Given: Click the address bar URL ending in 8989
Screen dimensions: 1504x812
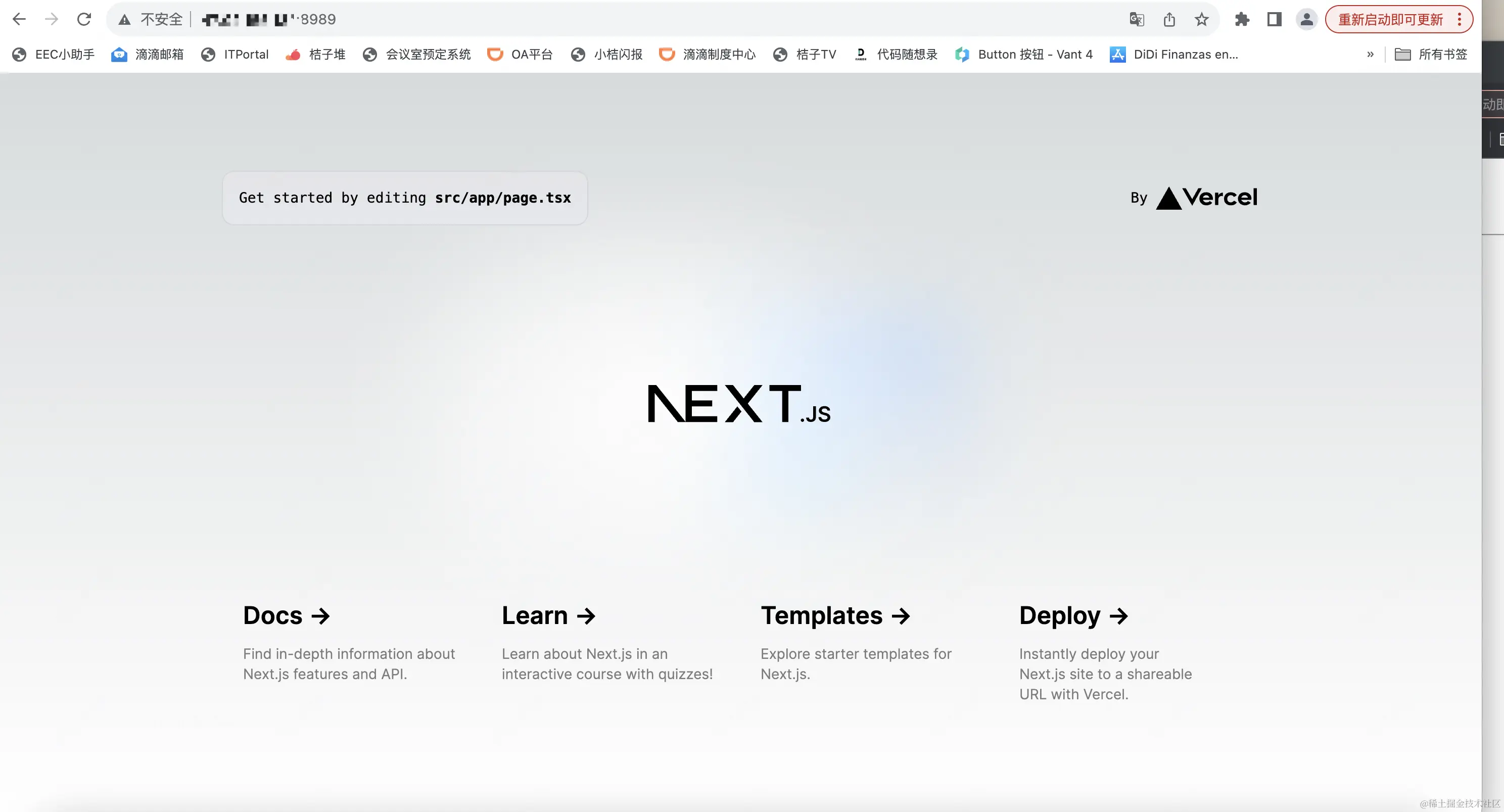Looking at the screenshot, I should (268, 20).
